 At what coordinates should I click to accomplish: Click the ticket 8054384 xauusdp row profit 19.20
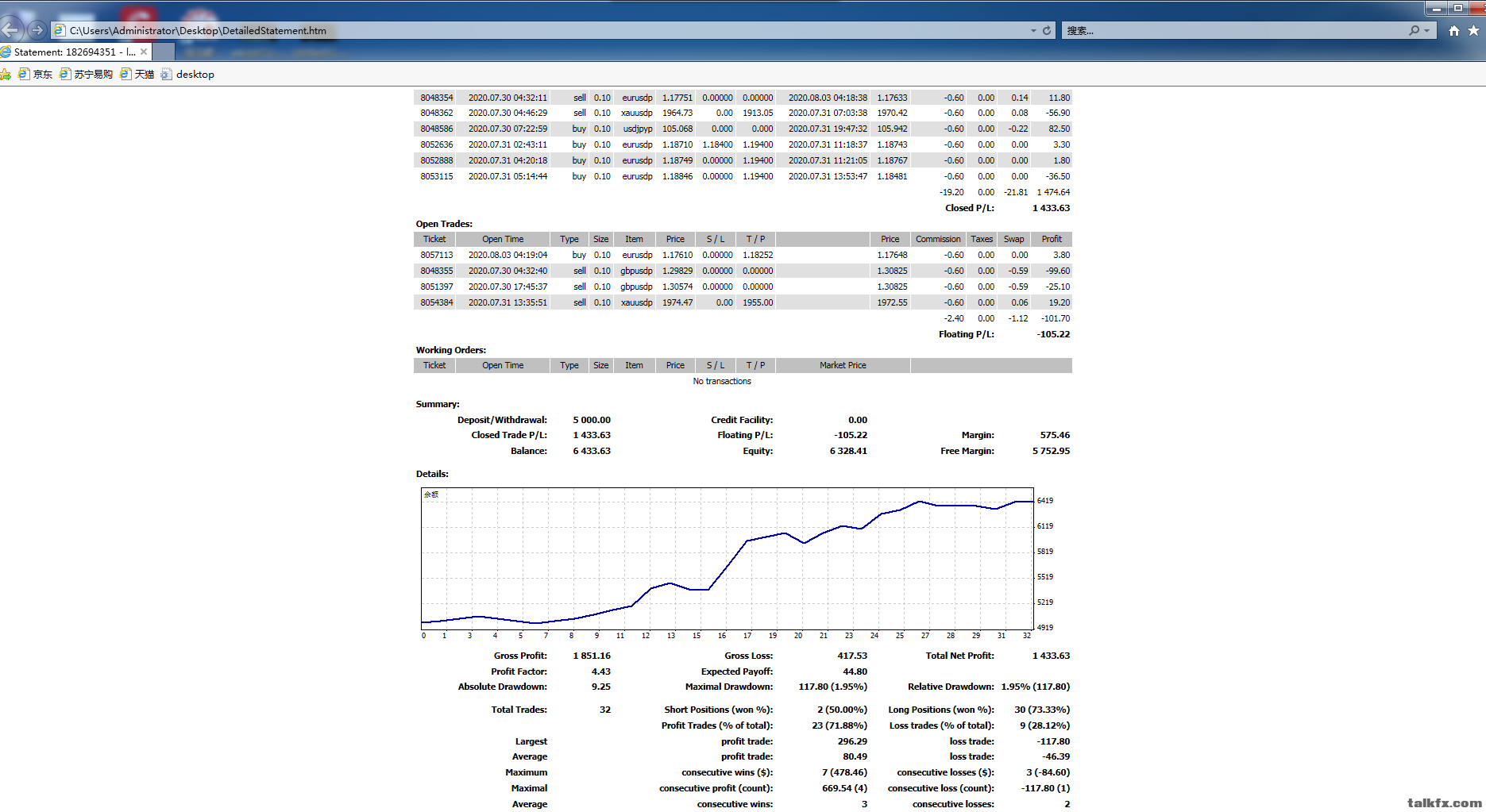pyautogui.click(x=1059, y=302)
